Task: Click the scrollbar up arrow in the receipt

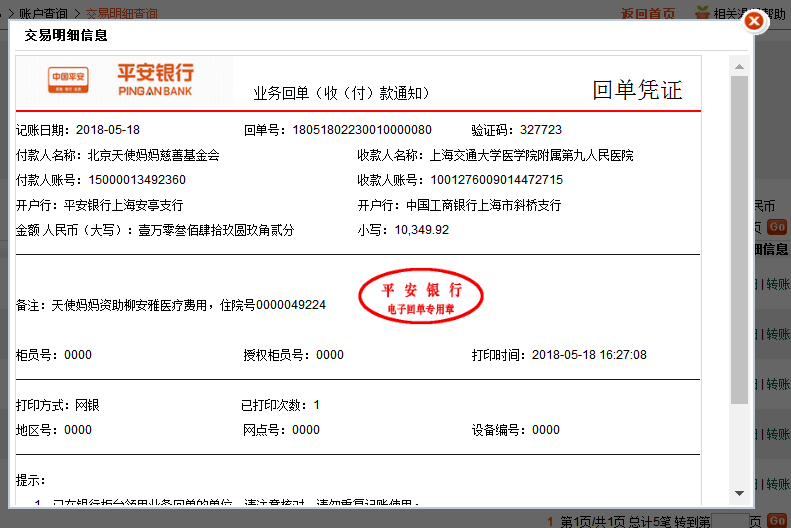Action: 740,67
